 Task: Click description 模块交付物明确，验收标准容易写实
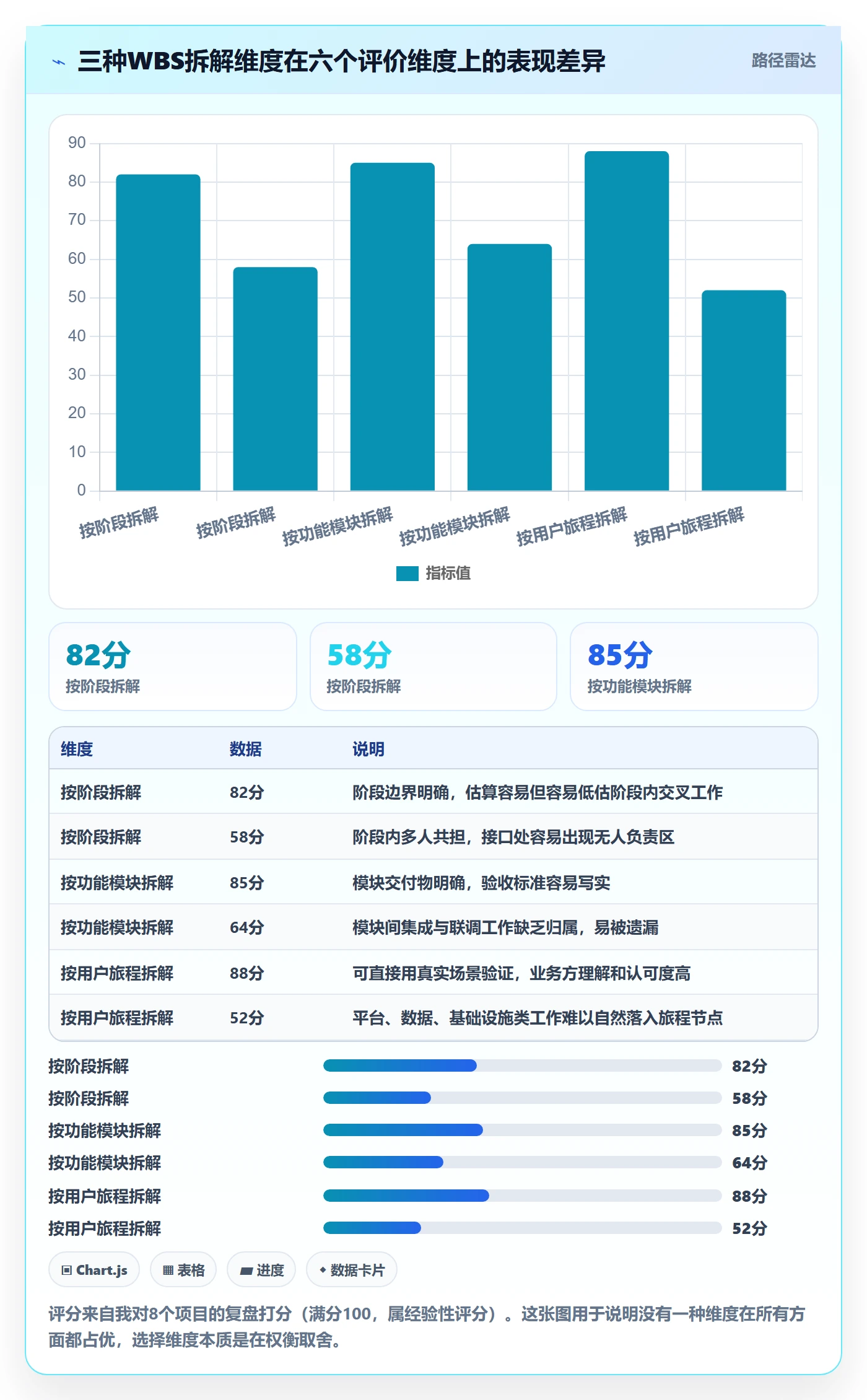(x=481, y=883)
